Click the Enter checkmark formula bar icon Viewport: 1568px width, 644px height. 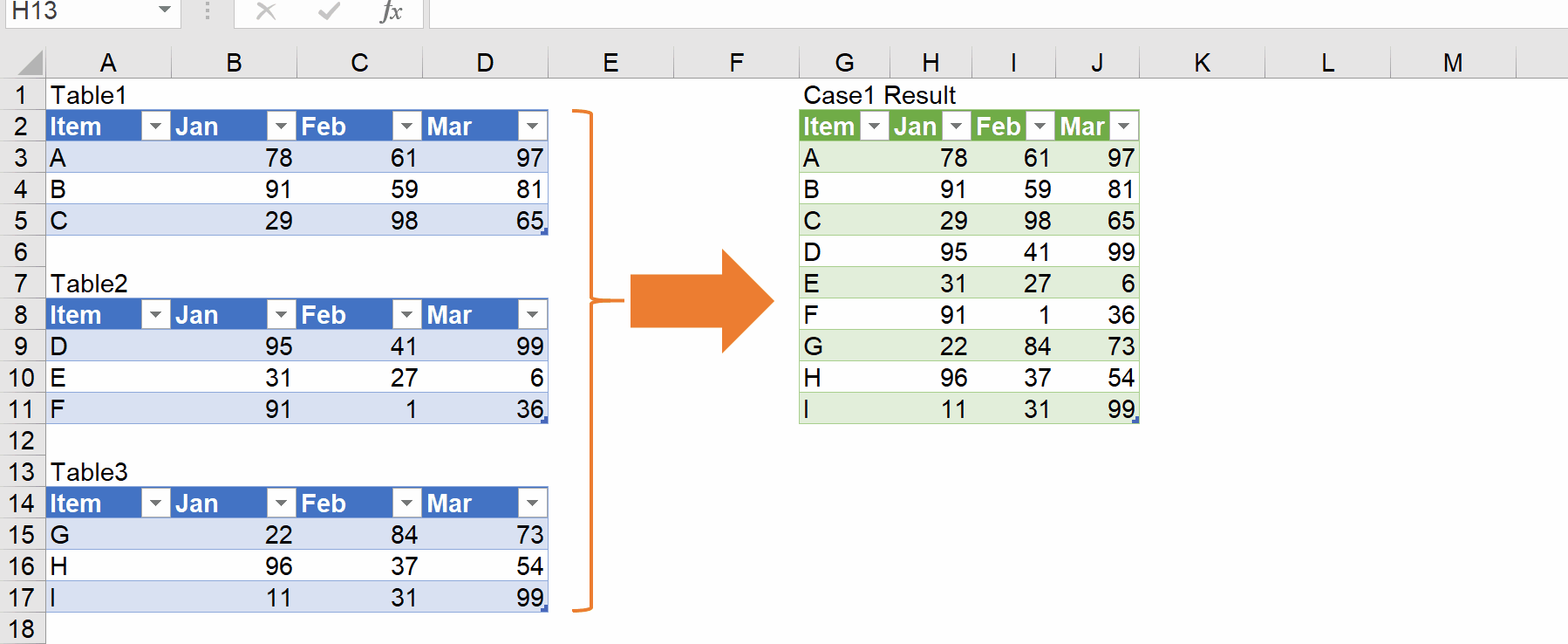point(329,11)
